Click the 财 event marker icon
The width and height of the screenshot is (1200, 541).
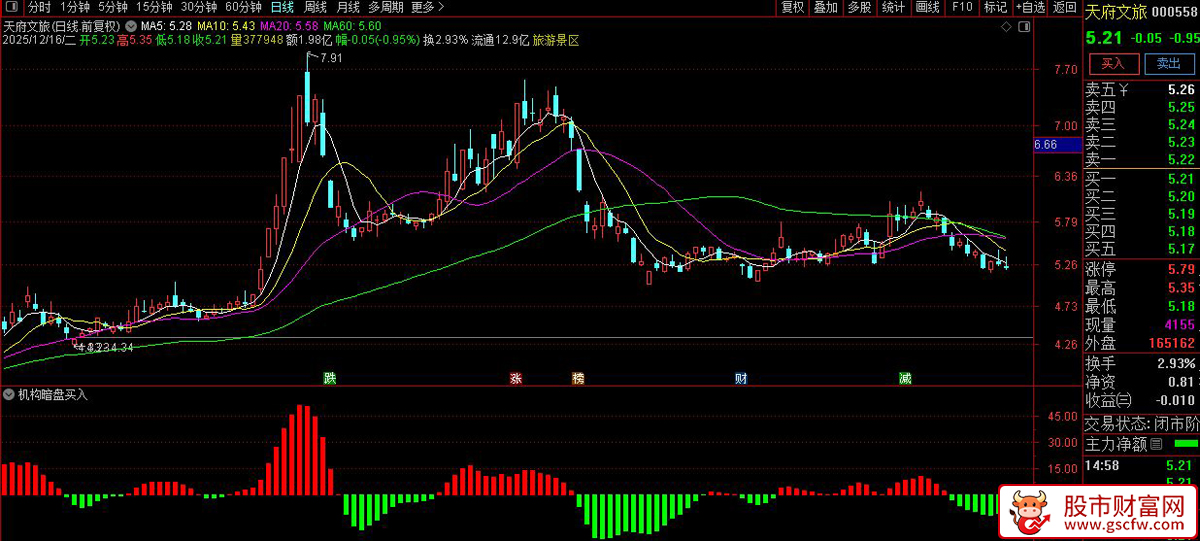(x=741, y=378)
